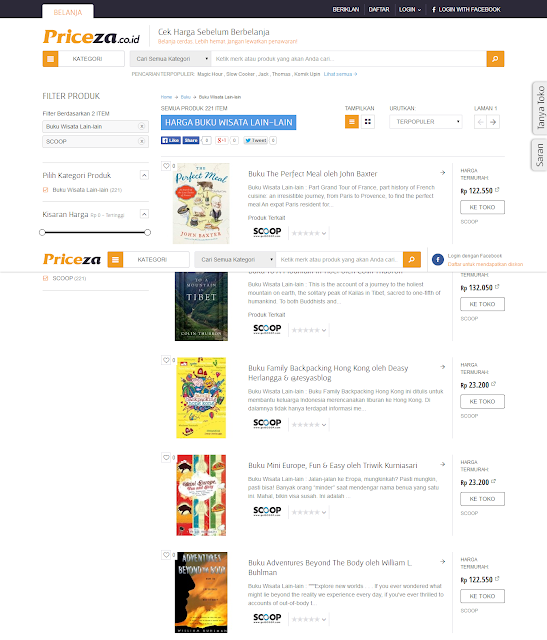Click the orange search magnifier button in header
The height and width of the screenshot is (640, 547).
495,59
